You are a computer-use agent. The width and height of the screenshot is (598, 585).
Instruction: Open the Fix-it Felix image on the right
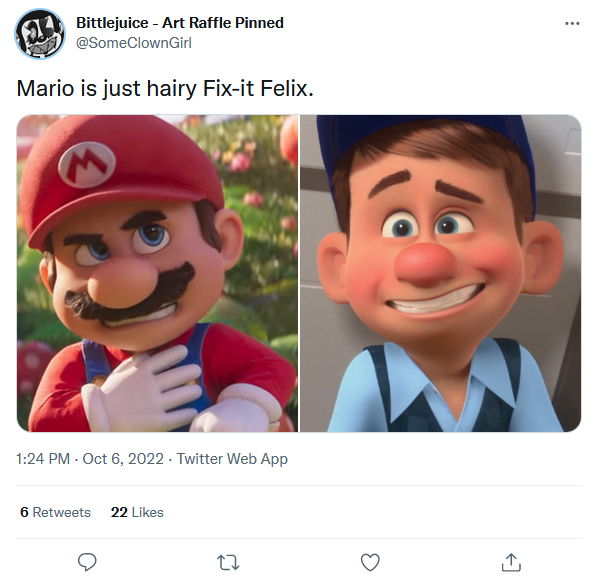tap(440, 273)
